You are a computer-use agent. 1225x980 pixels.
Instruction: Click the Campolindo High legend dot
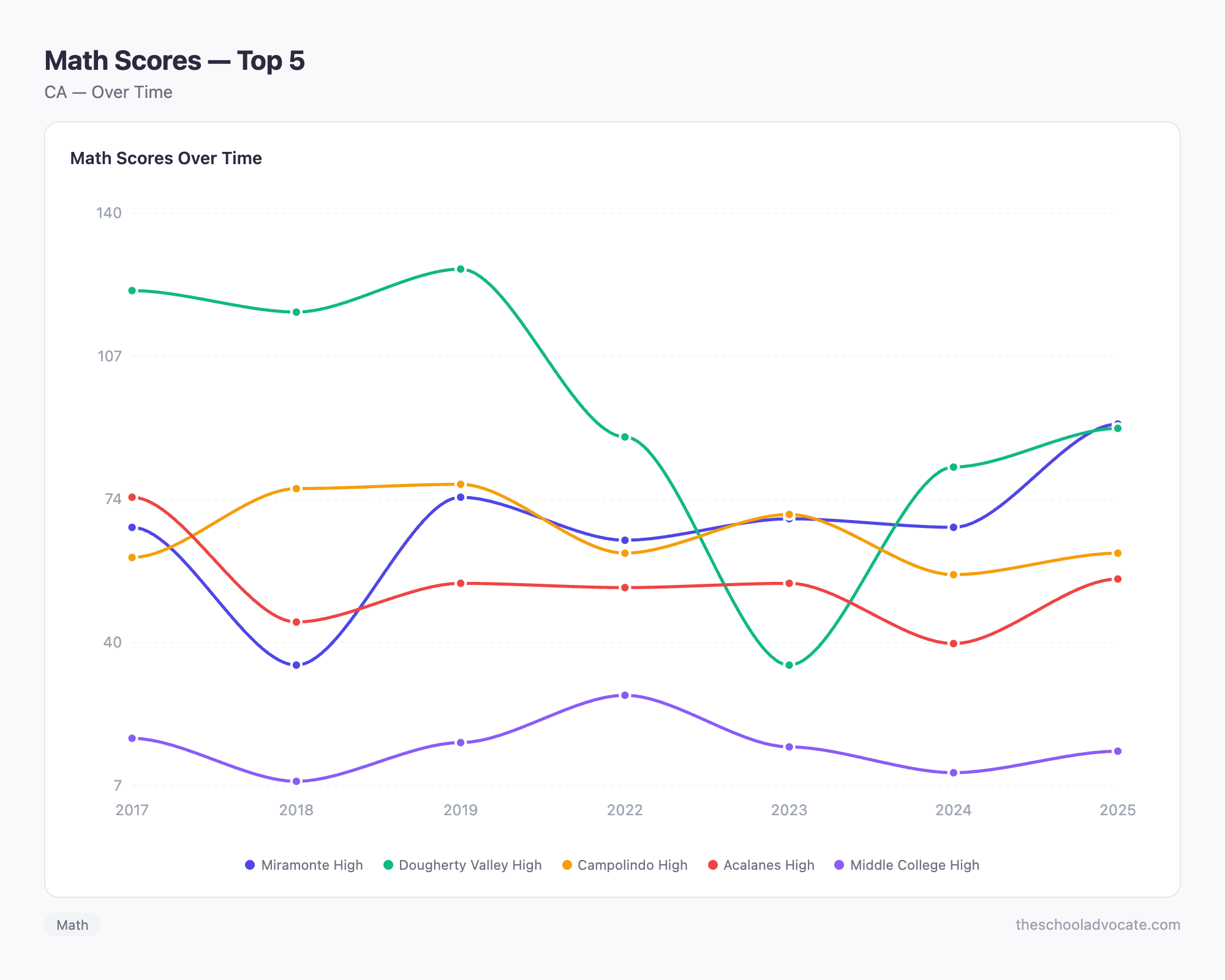tap(567, 865)
